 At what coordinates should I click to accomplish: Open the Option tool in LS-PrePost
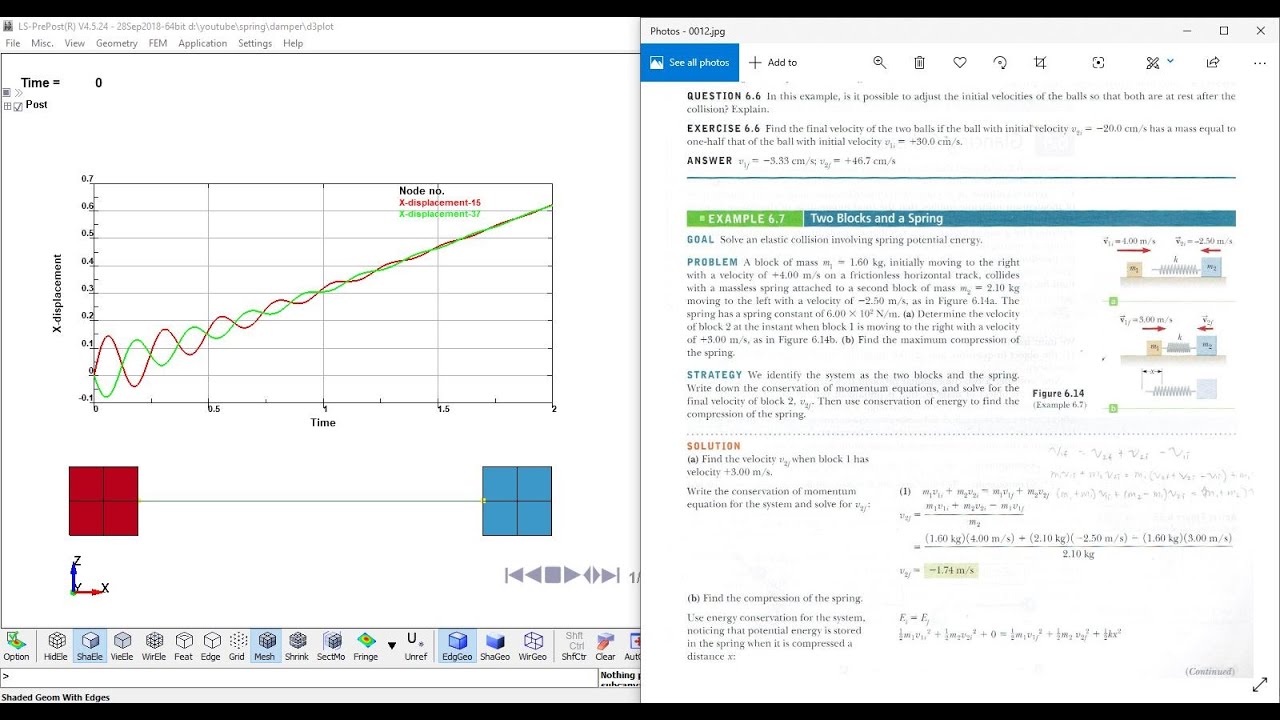pos(16,646)
